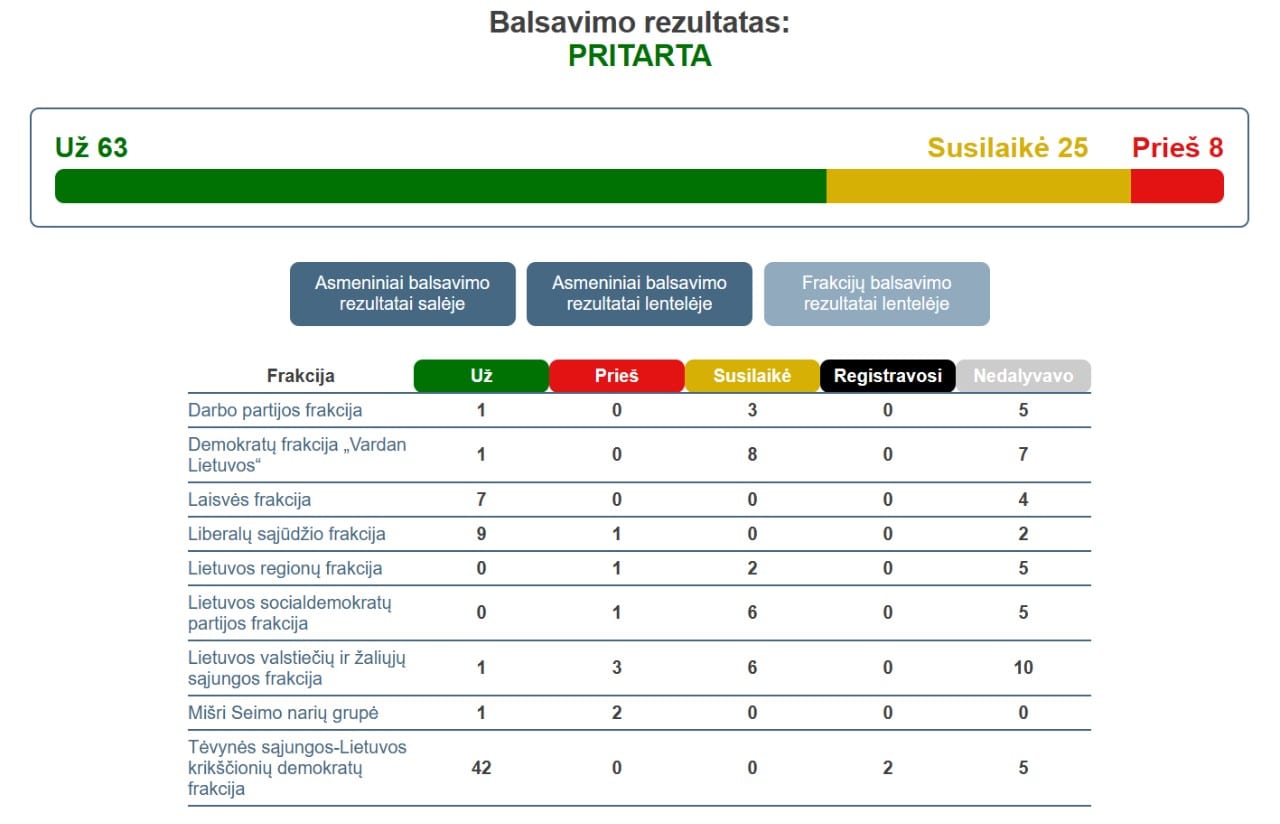Click Prieš value 1 for Lietuvos regionų
The width and height of the screenshot is (1280, 824).
click(617, 568)
